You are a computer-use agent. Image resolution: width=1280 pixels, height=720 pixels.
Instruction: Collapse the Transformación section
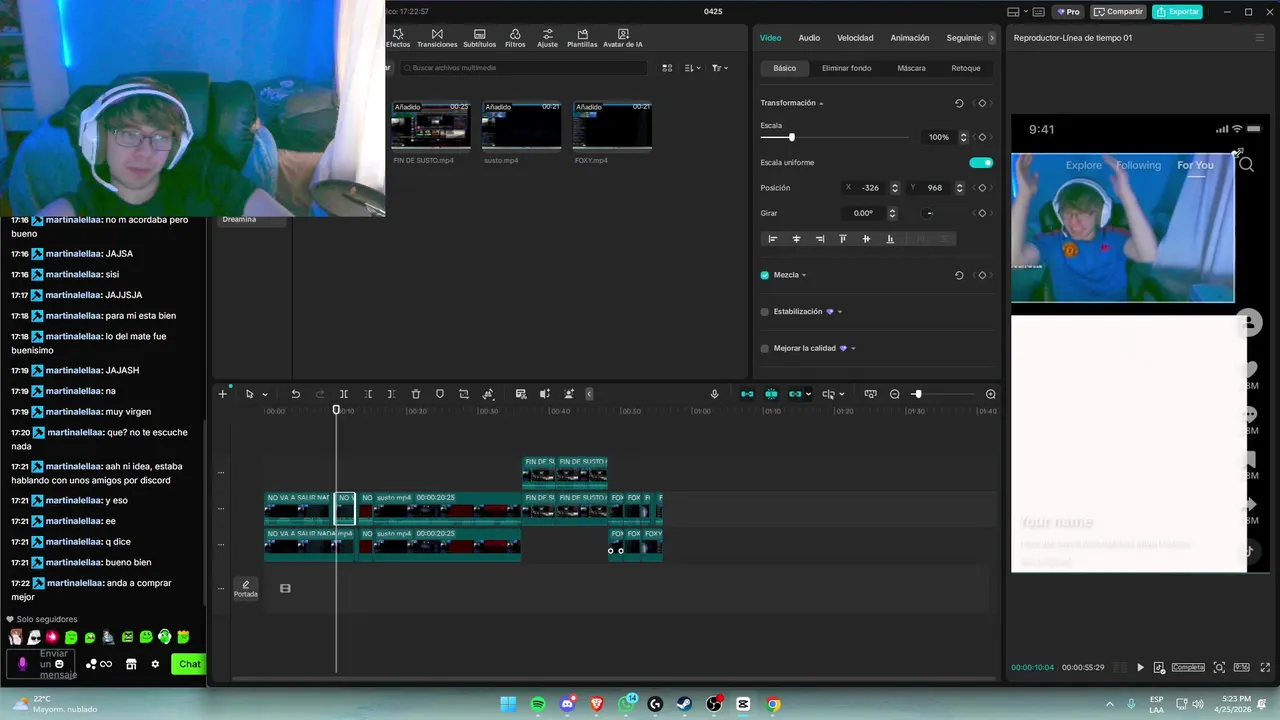point(822,104)
